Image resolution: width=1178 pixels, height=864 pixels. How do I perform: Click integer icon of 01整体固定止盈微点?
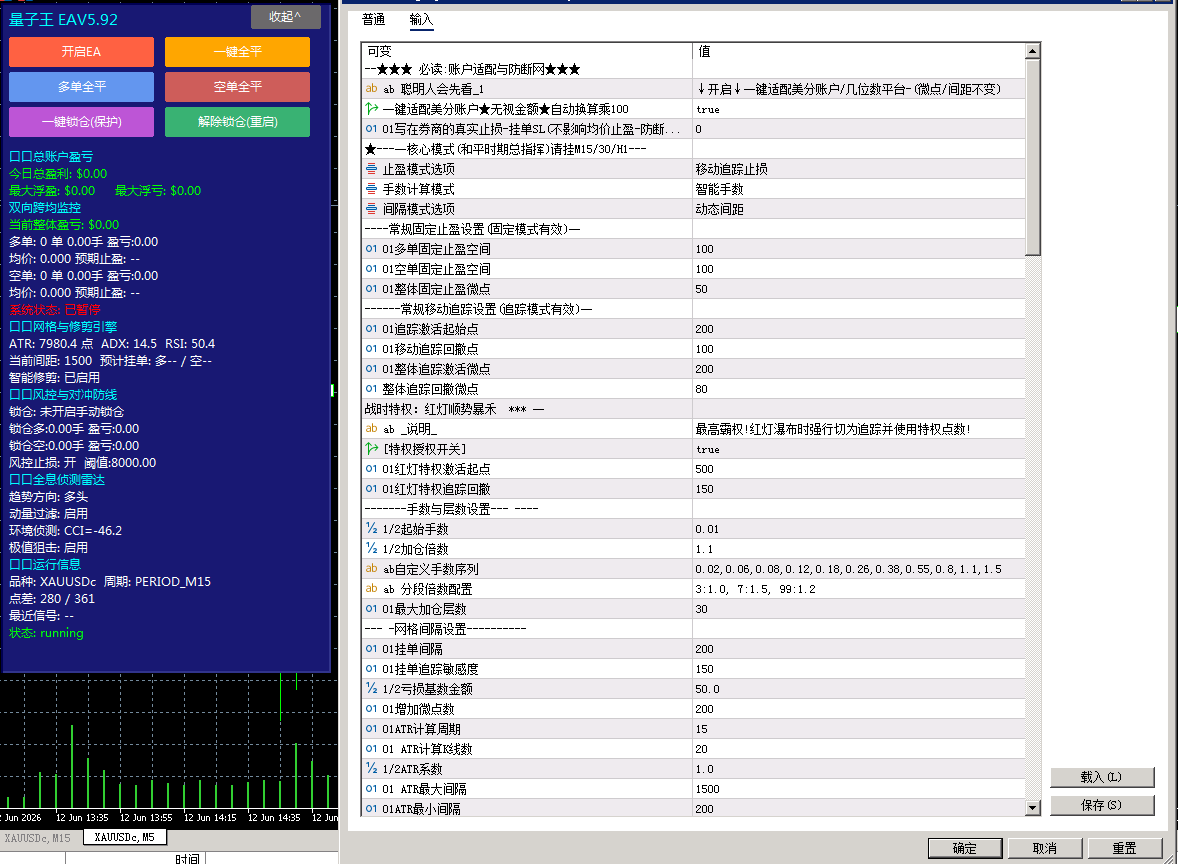371,289
